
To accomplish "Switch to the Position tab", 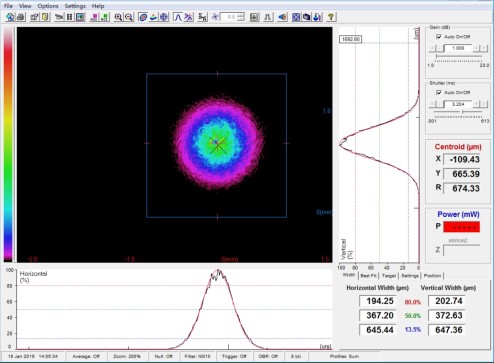I will point(432,276).
